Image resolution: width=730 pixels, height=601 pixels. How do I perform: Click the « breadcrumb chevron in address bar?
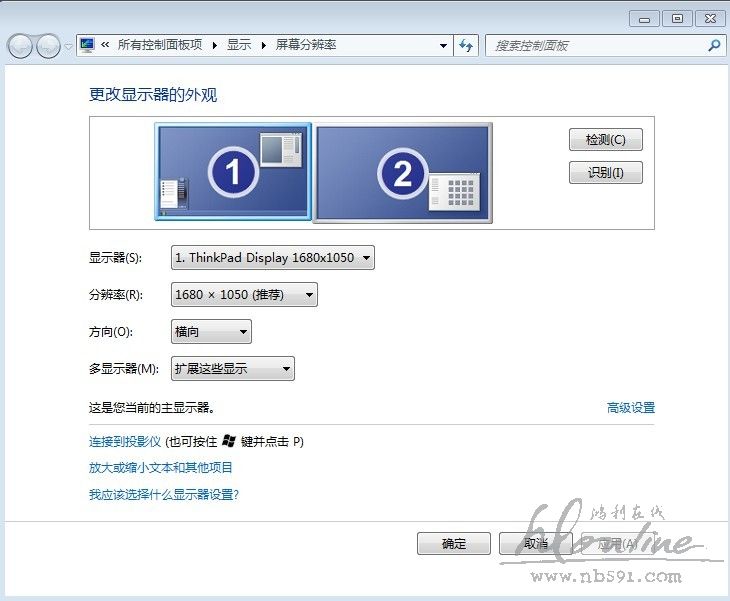click(x=105, y=45)
